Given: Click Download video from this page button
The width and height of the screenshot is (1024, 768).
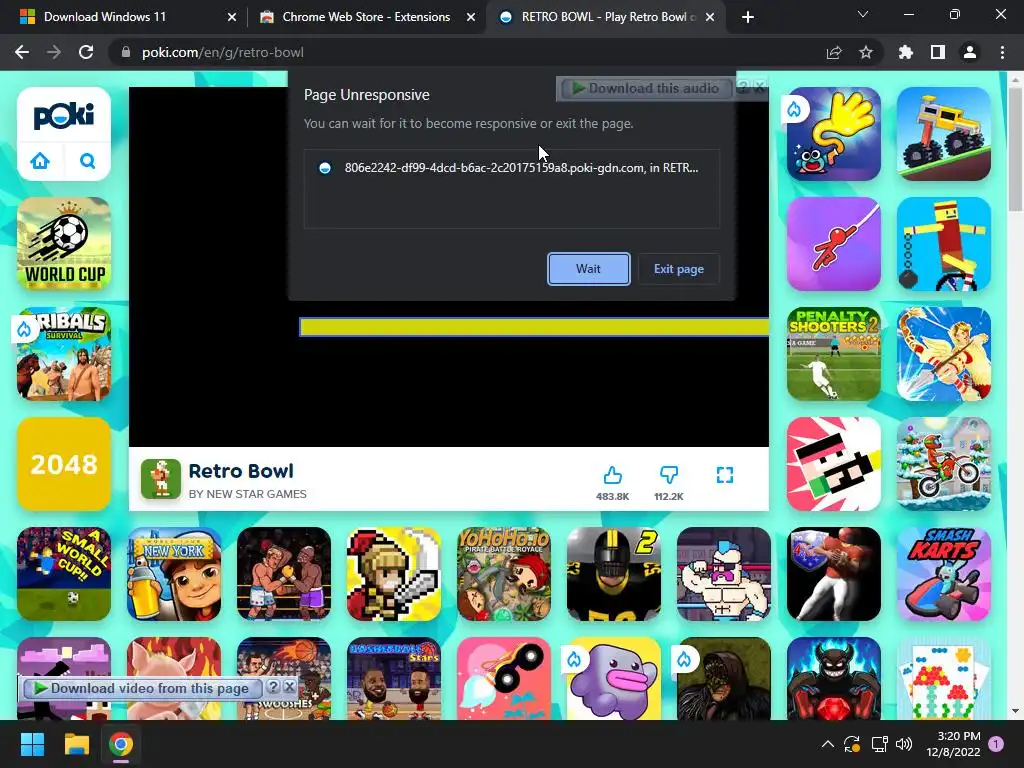Looking at the screenshot, I should tap(141, 688).
